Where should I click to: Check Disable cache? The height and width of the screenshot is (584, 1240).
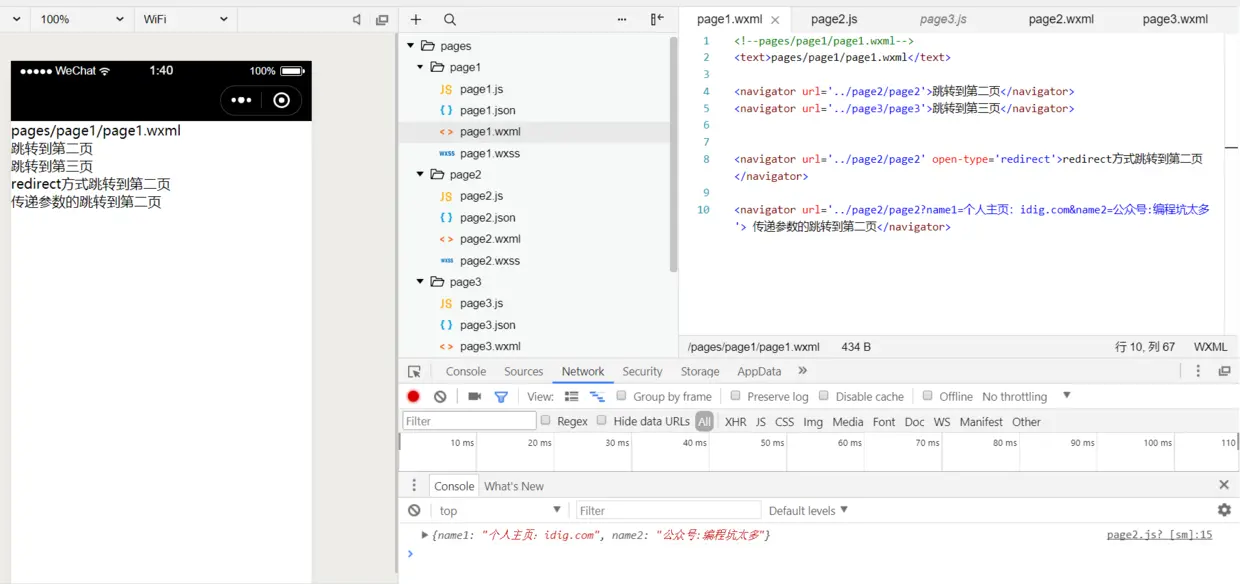click(x=824, y=396)
